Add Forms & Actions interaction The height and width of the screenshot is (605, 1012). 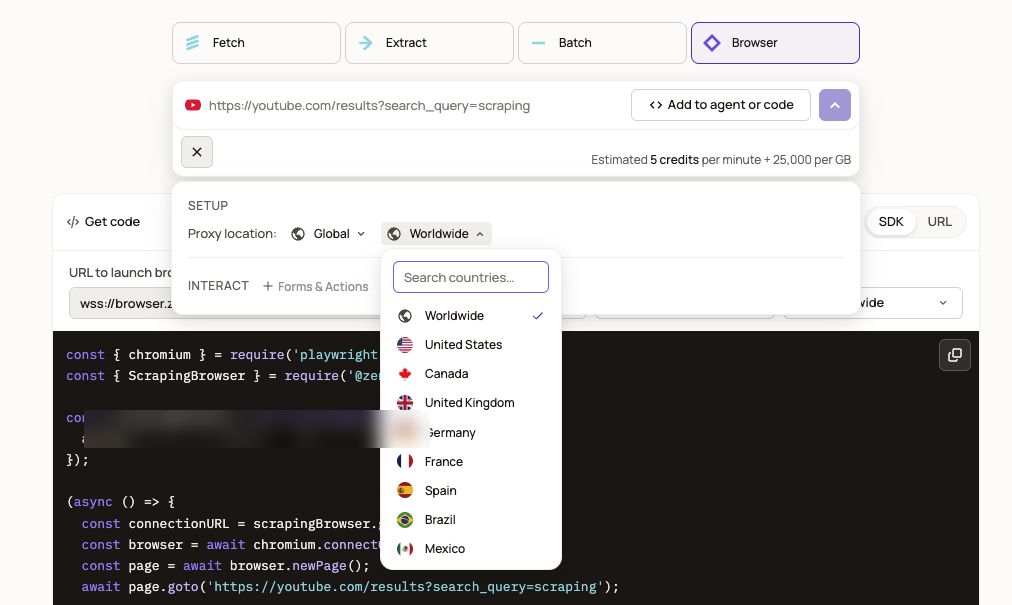[x=316, y=286]
